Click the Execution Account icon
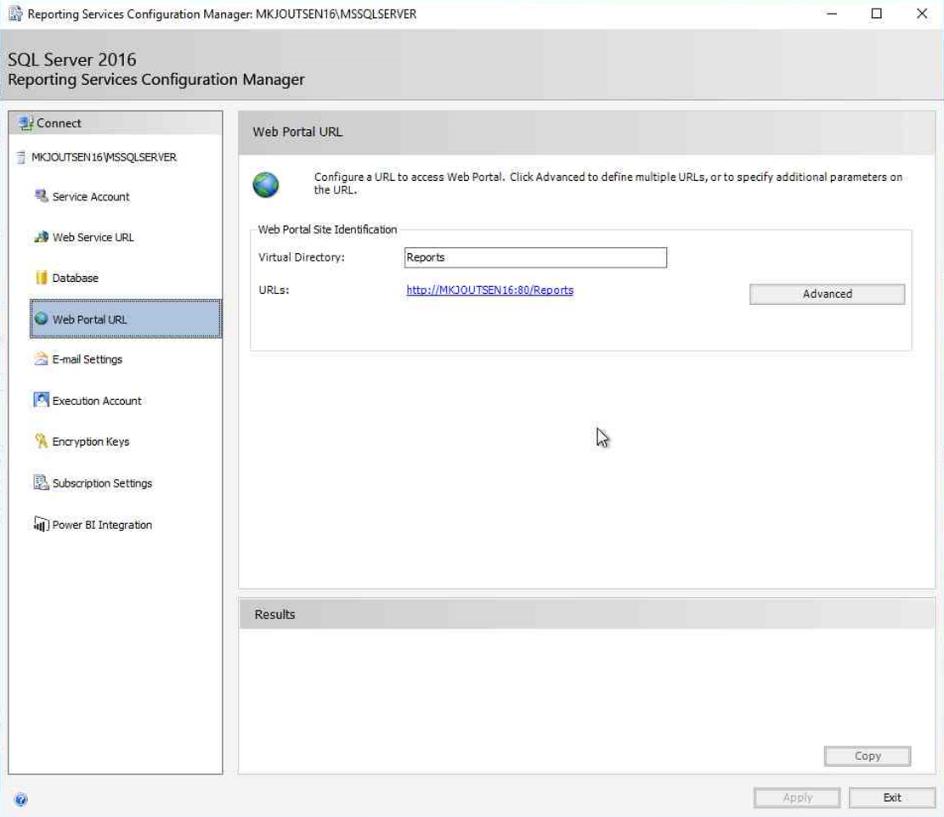The width and height of the screenshot is (944, 817). [41, 400]
